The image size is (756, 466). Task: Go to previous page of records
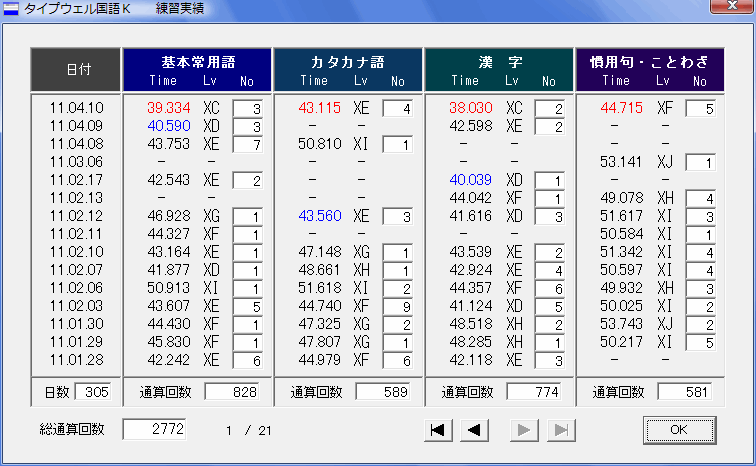coord(474,430)
